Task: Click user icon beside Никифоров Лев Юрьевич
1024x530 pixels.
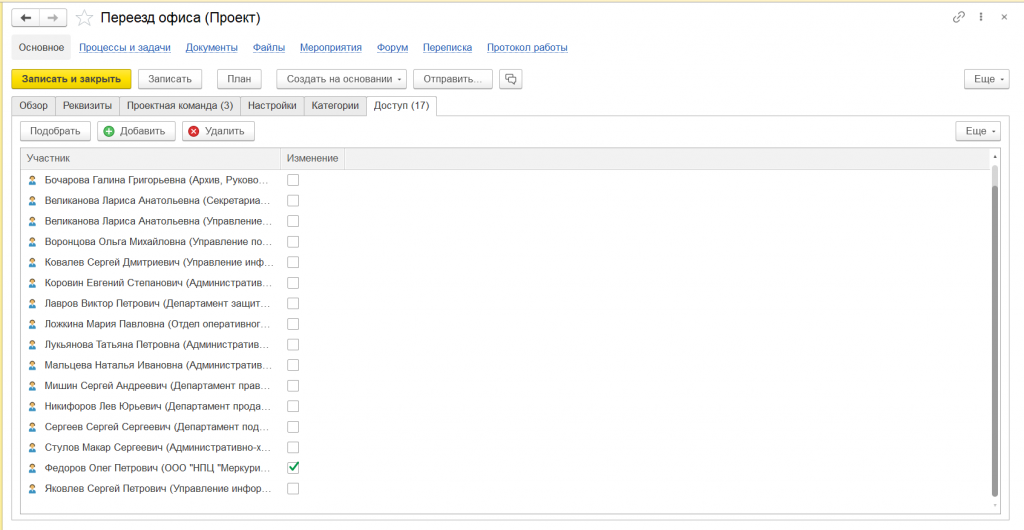Action: click(x=32, y=406)
